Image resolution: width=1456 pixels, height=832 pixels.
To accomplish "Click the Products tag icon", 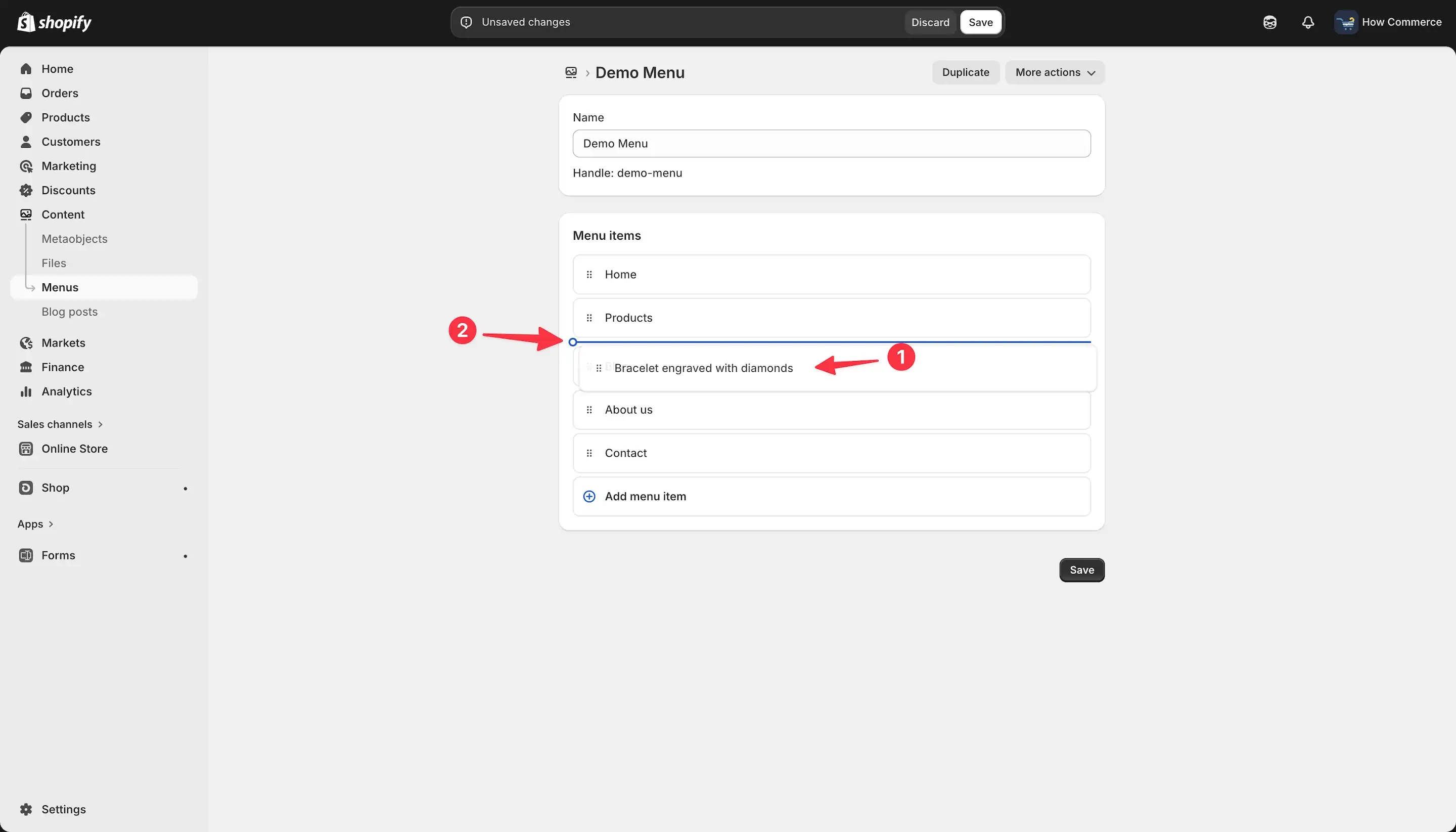I will point(26,118).
